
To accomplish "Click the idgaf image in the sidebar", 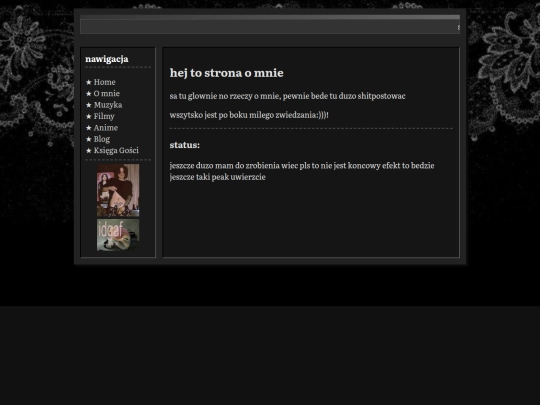I will (x=118, y=235).
